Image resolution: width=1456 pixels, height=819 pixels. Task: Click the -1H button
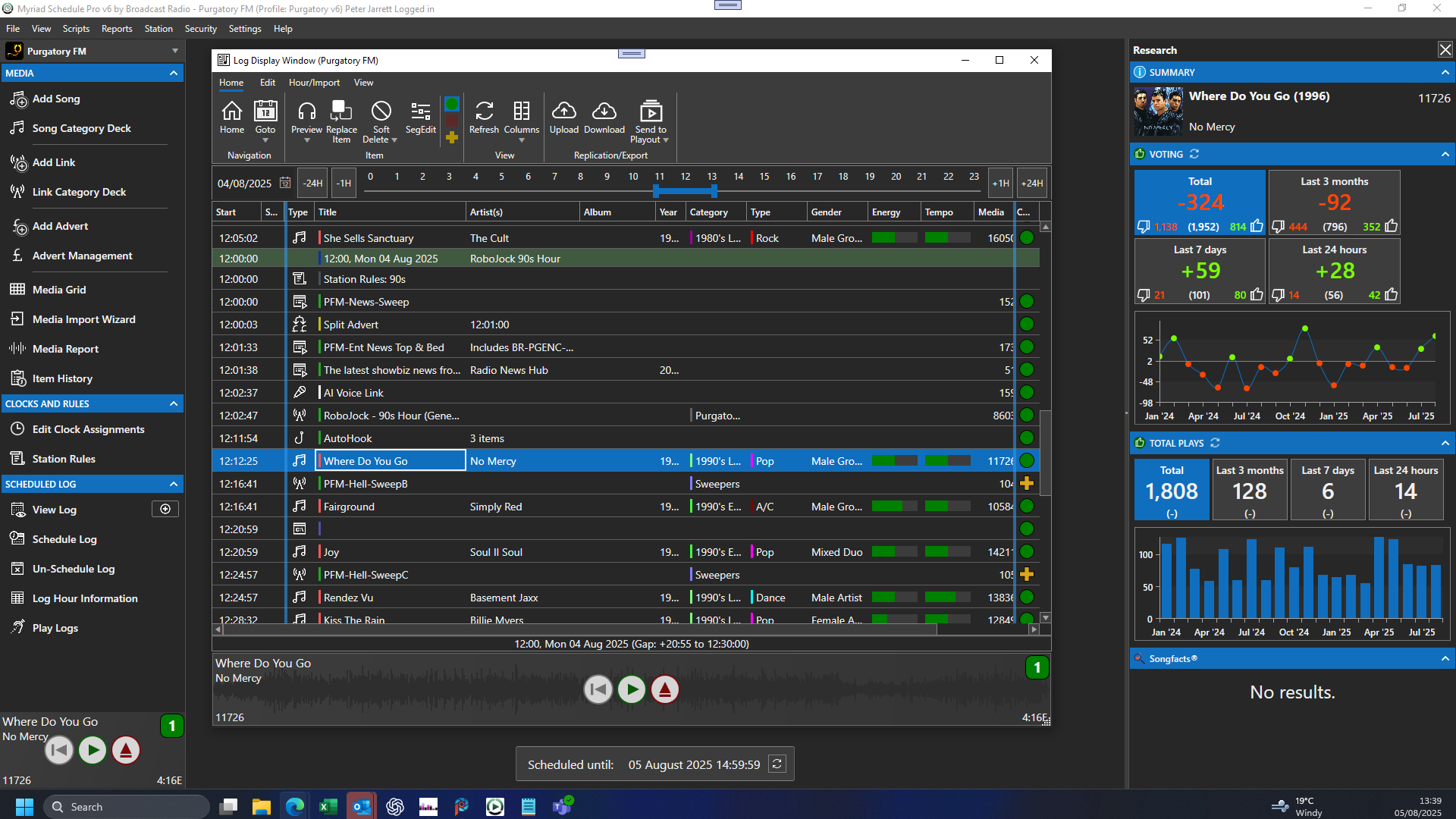tap(344, 183)
